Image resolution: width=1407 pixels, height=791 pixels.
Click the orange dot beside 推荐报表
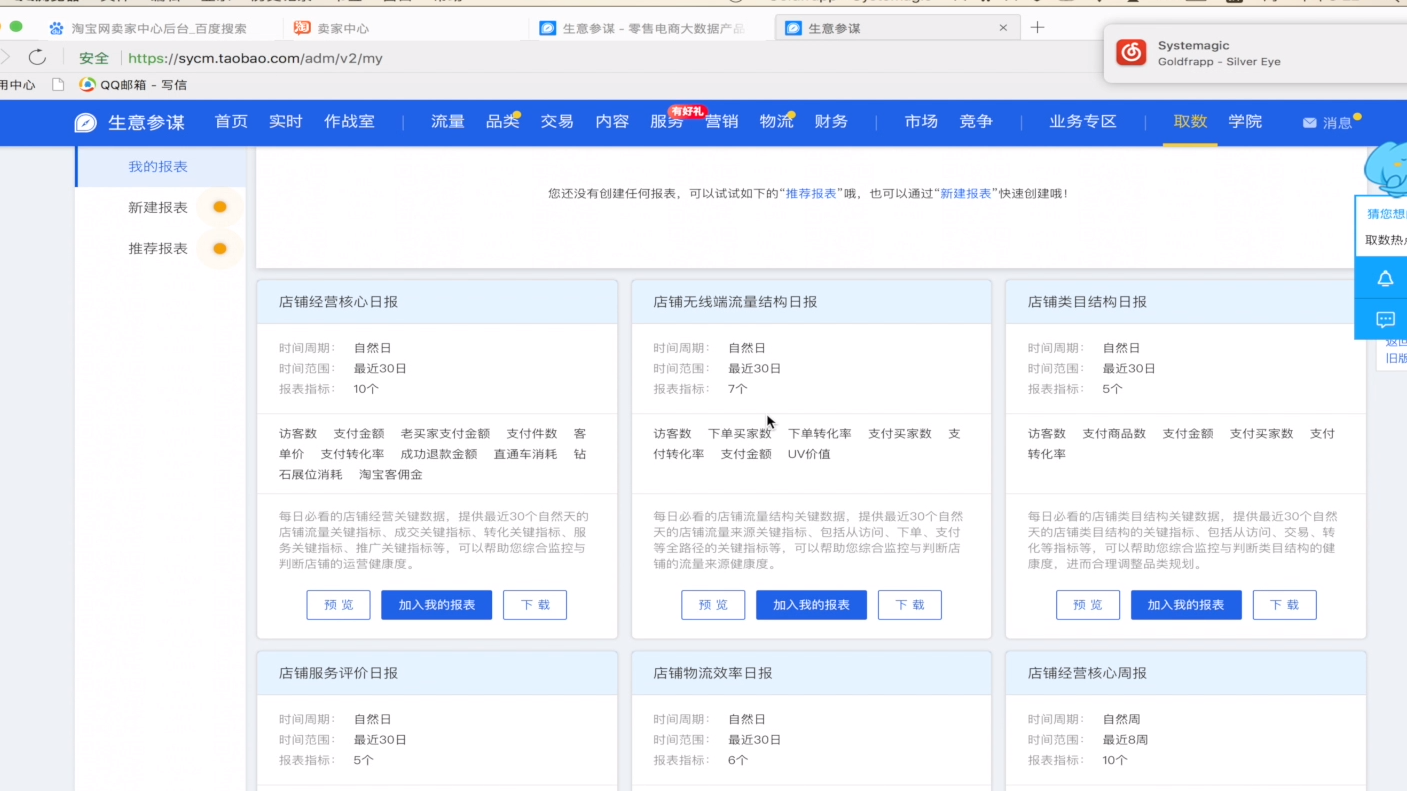(220, 248)
